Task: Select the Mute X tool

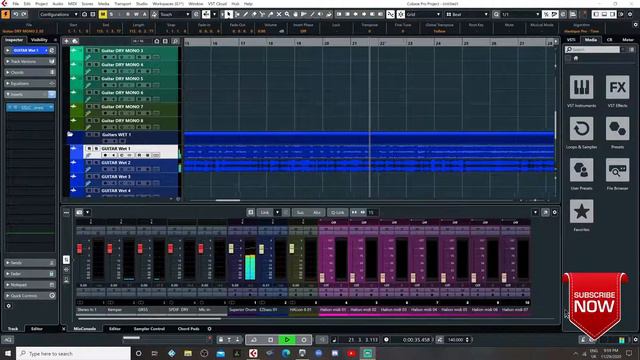Action: coord(279,14)
